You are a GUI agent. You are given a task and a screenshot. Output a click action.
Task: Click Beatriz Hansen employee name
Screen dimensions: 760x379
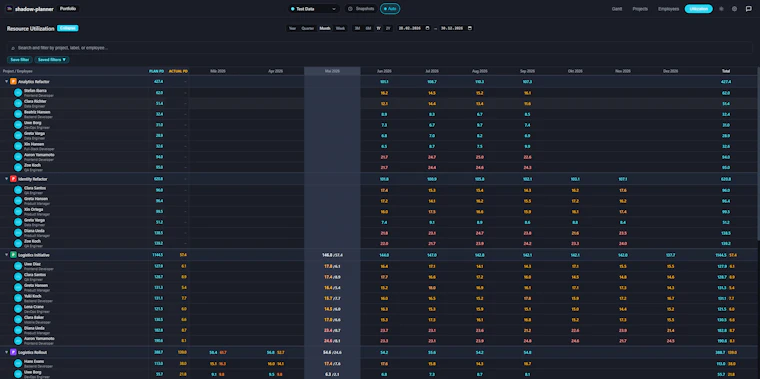[37, 112]
